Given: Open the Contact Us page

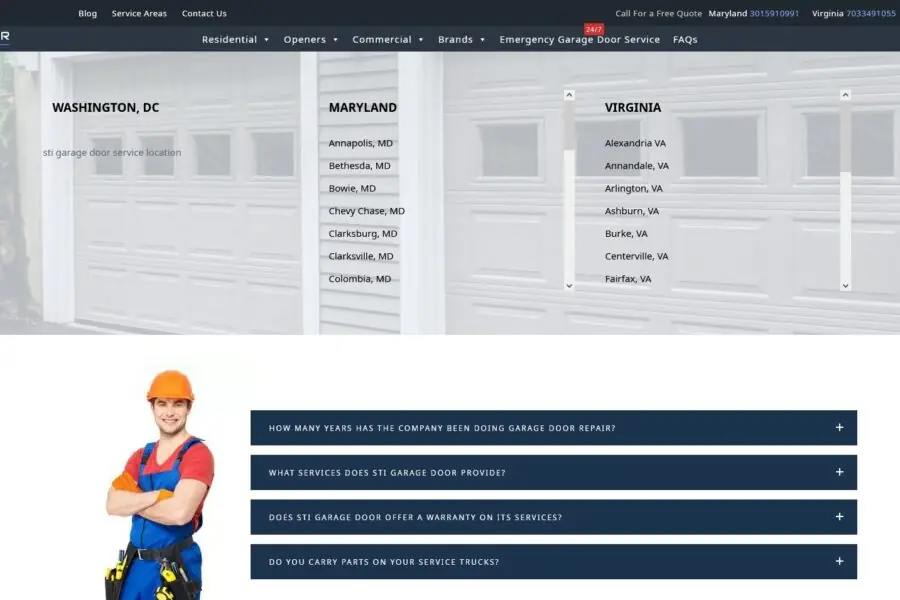Looking at the screenshot, I should (x=204, y=14).
